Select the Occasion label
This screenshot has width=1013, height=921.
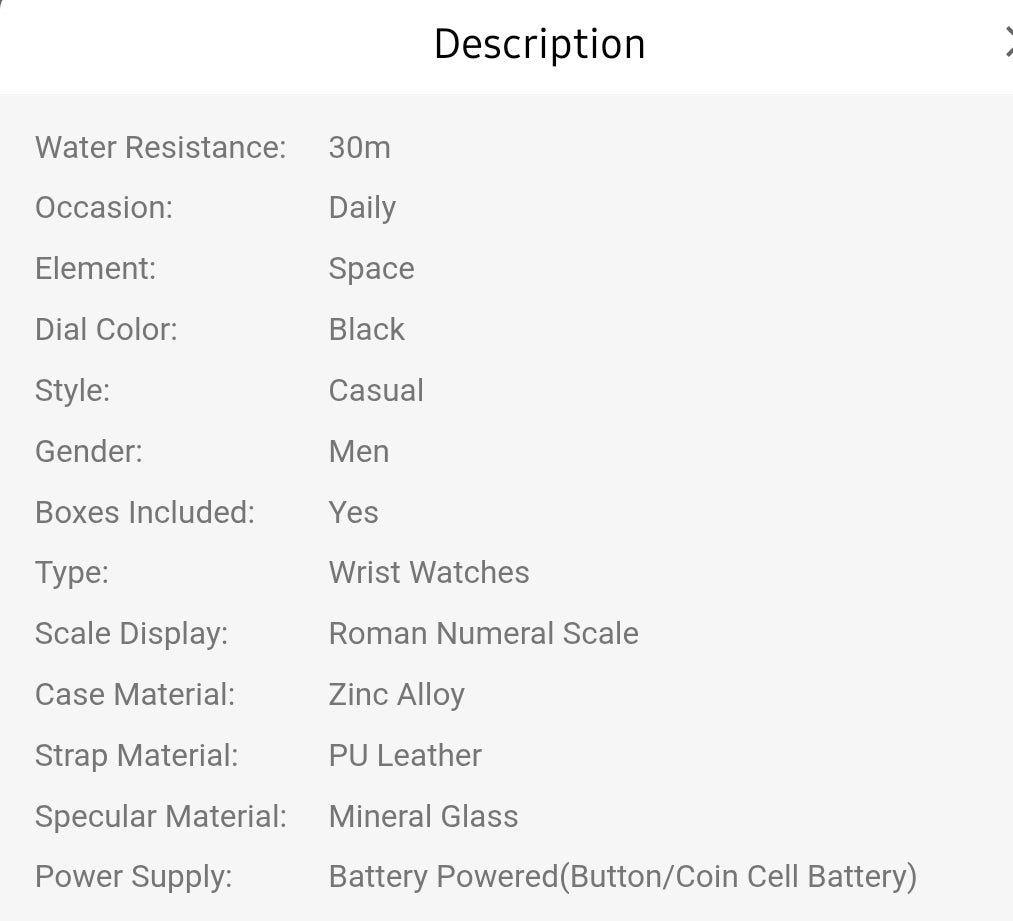pyautogui.click(x=103, y=207)
